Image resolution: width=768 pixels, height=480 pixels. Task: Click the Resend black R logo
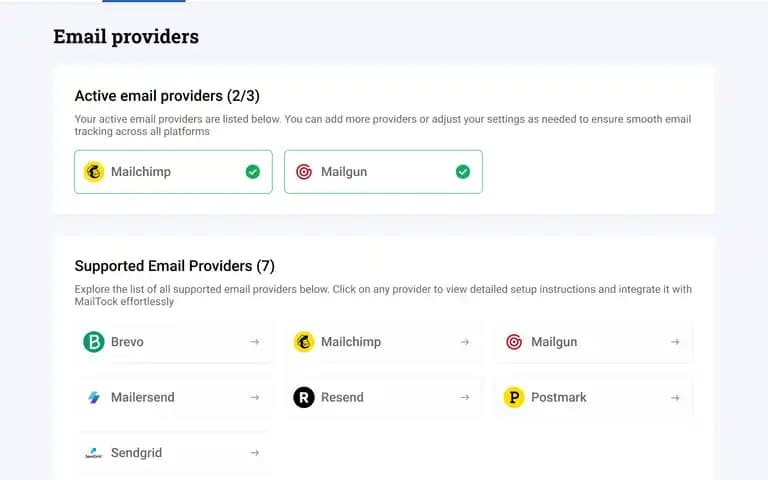(x=304, y=397)
